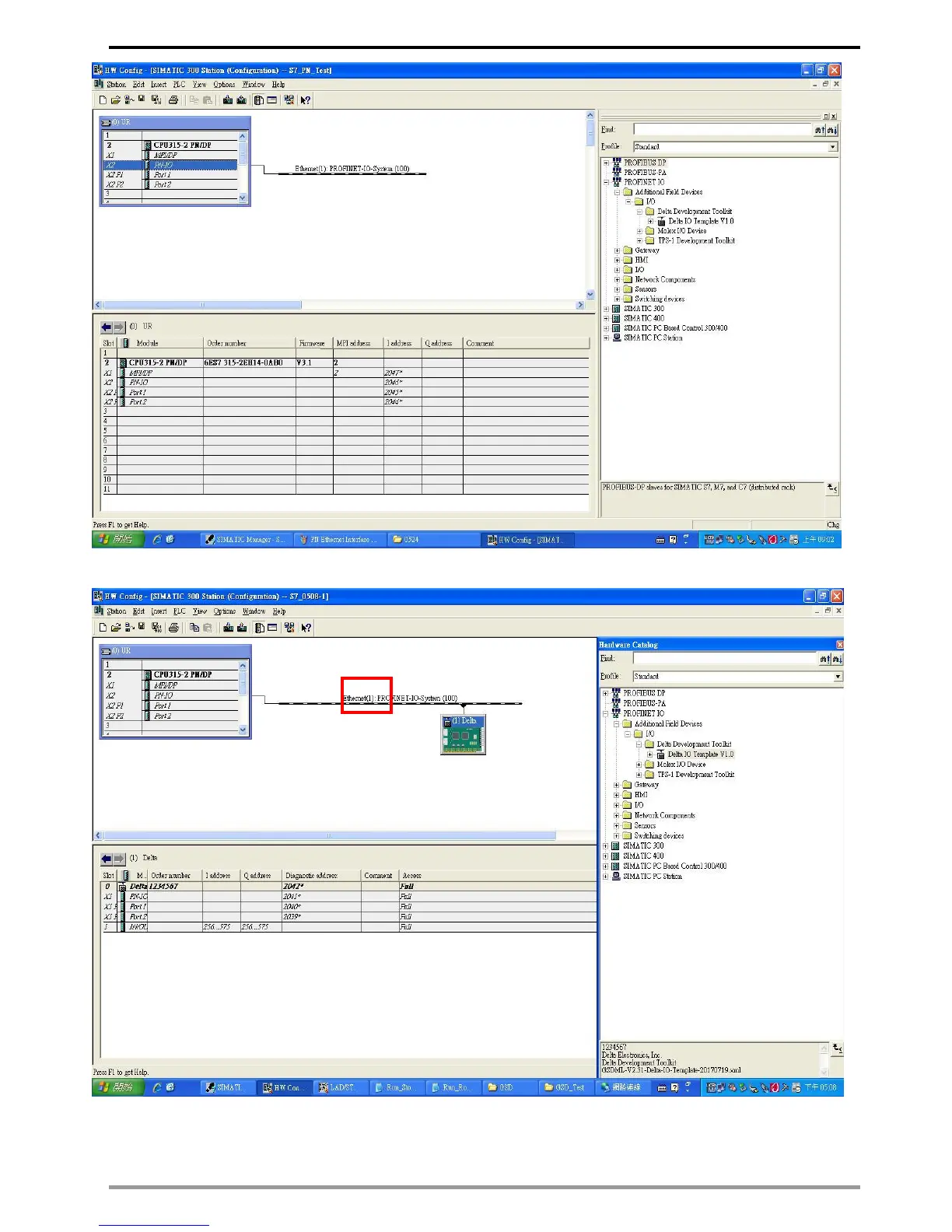Expand SIMATIC 300 node in Hardware Catalog
The width and height of the screenshot is (952, 1232).
(605, 846)
